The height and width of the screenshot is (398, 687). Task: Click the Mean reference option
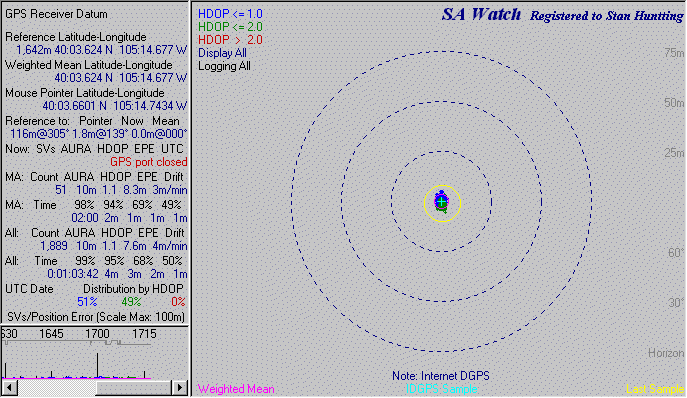pyautogui.click(x=166, y=121)
